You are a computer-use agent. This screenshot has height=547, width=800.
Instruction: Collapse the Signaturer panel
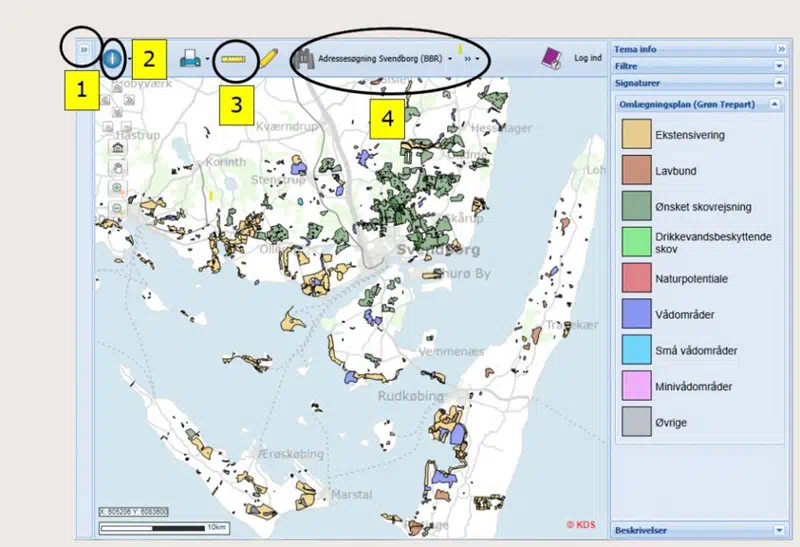click(781, 83)
